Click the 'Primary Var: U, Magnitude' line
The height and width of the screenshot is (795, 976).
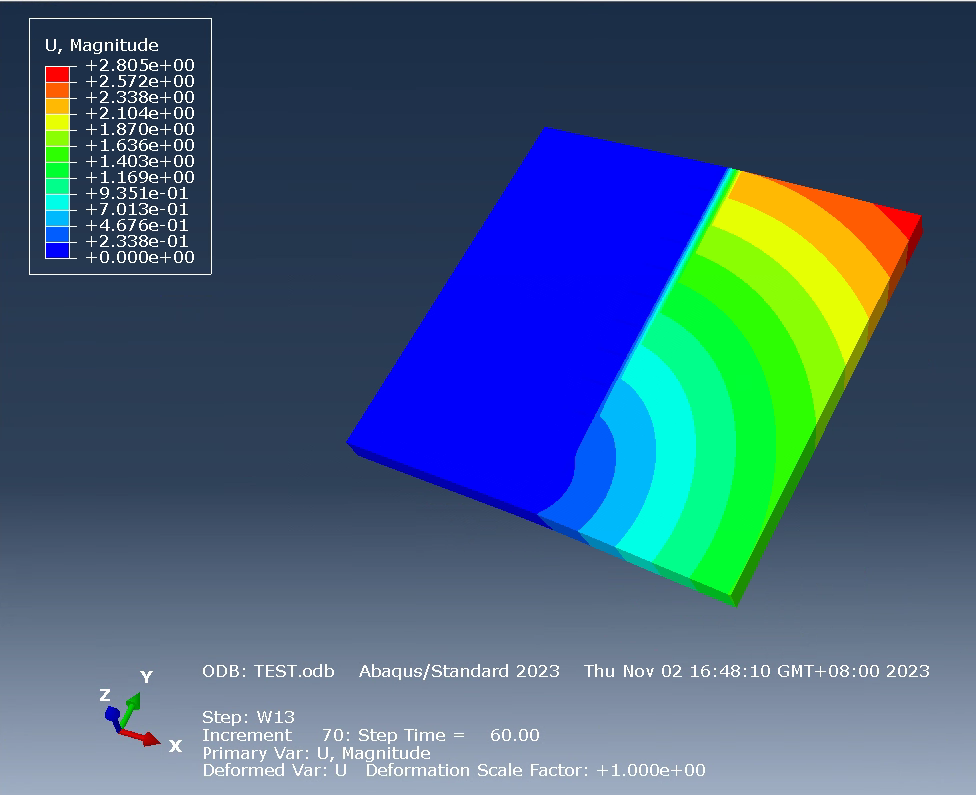point(316,753)
